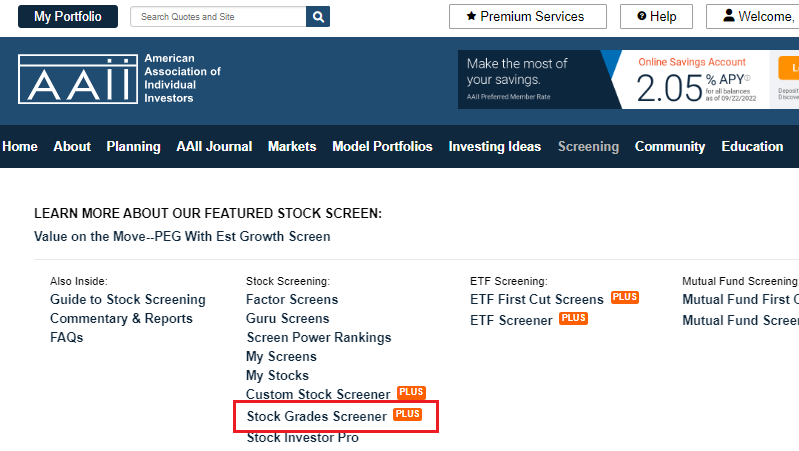Image resolution: width=799 pixels, height=451 pixels.
Task: Open Stock Grades Screener link
Action: point(316,416)
